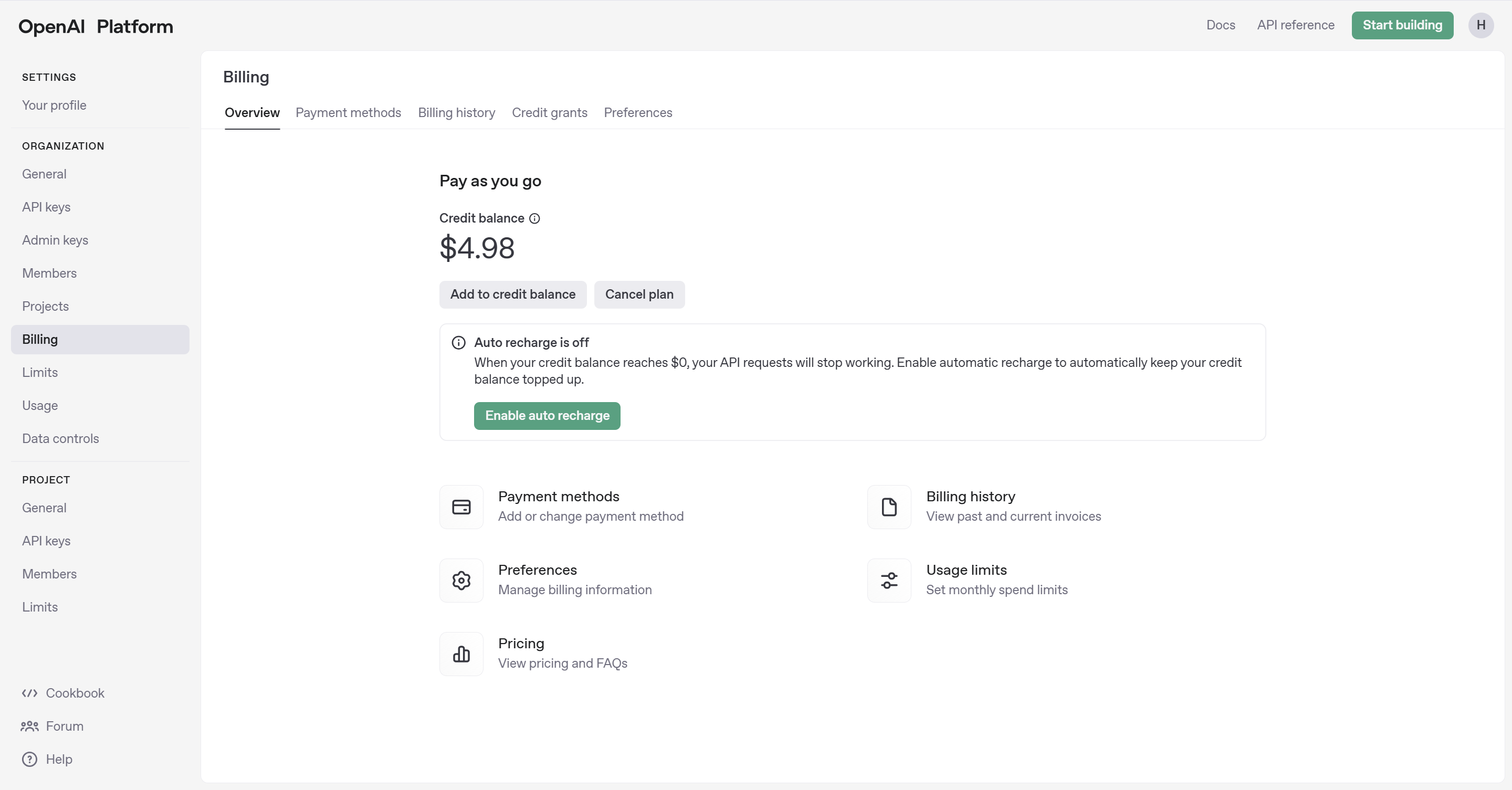Click the Preferences gear icon

point(461,581)
